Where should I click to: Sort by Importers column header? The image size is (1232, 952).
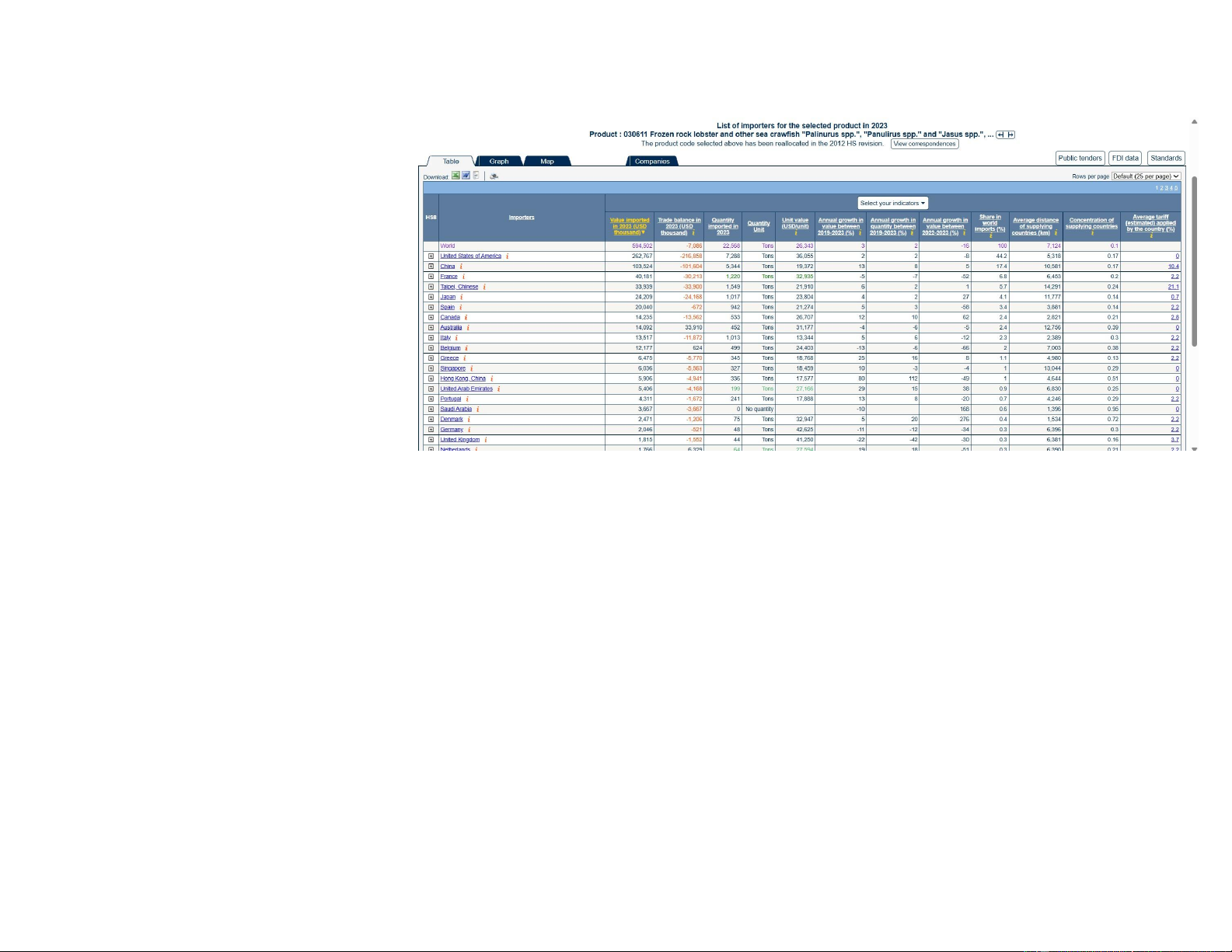522,218
